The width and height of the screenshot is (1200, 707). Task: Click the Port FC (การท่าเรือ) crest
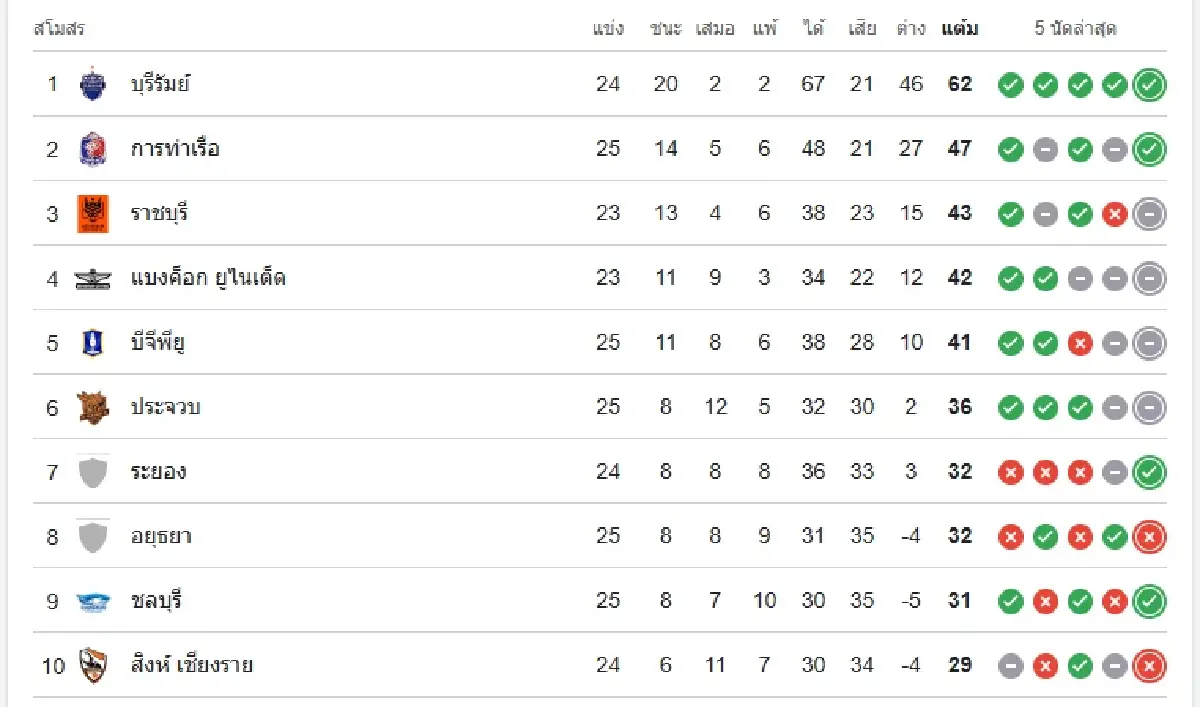tap(92, 149)
